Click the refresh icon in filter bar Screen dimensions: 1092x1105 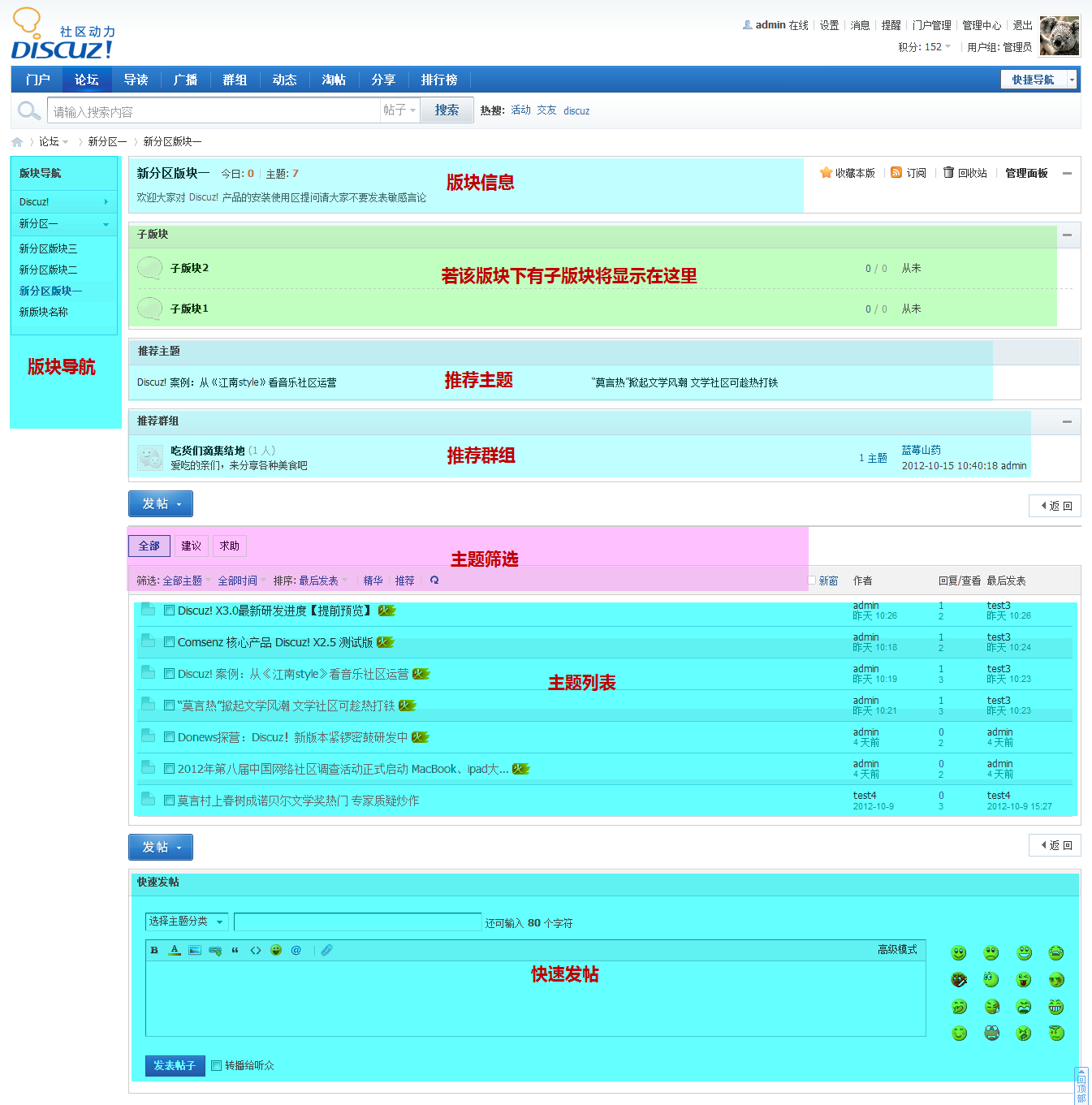coord(434,581)
